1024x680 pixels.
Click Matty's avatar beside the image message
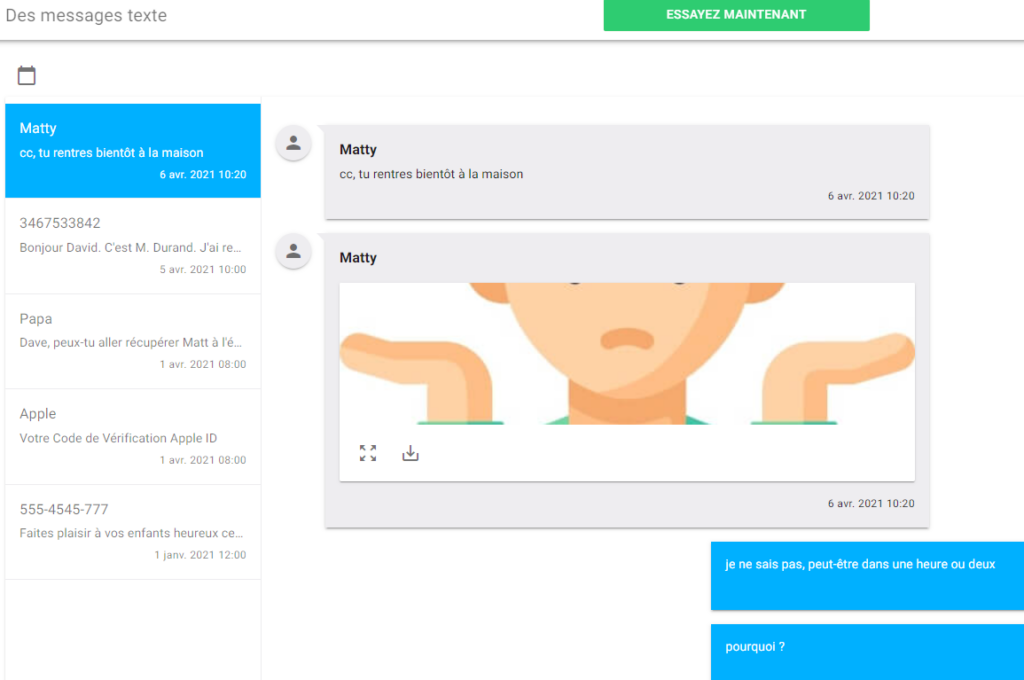(x=293, y=251)
